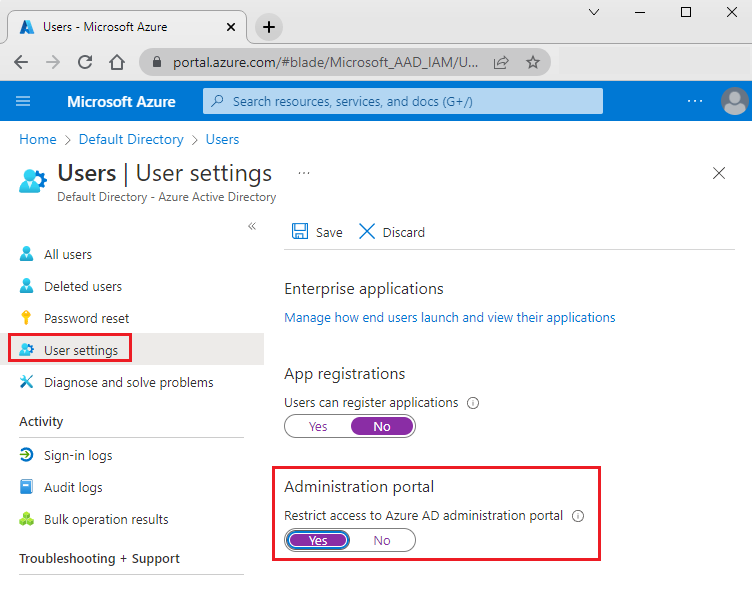This screenshot has height=594, width=752.
Task: Click the Sign-in logs arrow icon
Action: point(26,454)
